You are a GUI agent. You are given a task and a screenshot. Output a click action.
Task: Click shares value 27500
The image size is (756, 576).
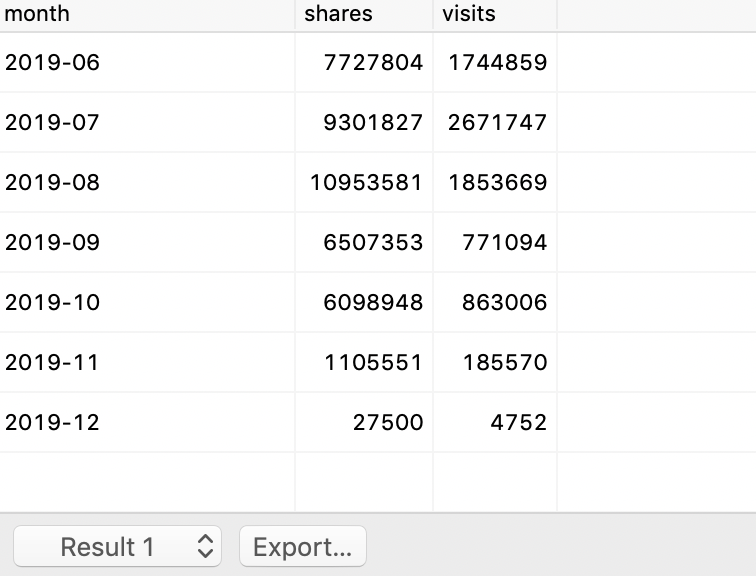(x=388, y=422)
